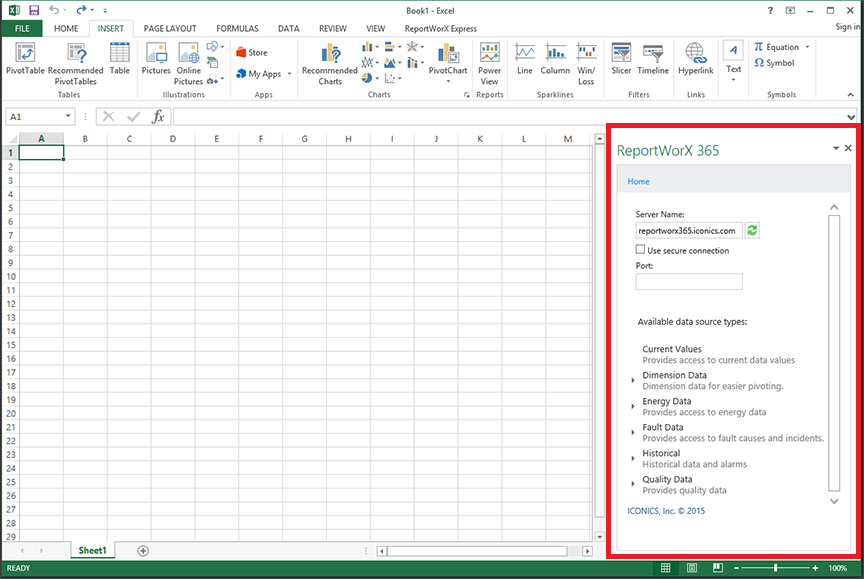
Task: Select the Sheet1 tab
Action: [x=92, y=550]
